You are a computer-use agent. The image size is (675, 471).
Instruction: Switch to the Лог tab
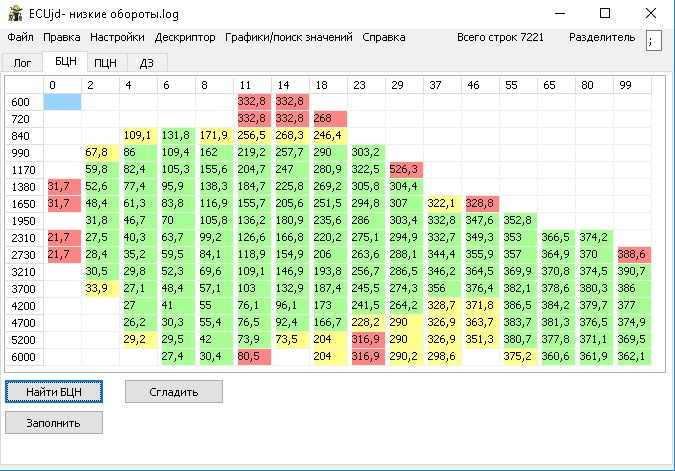[x=22, y=63]
